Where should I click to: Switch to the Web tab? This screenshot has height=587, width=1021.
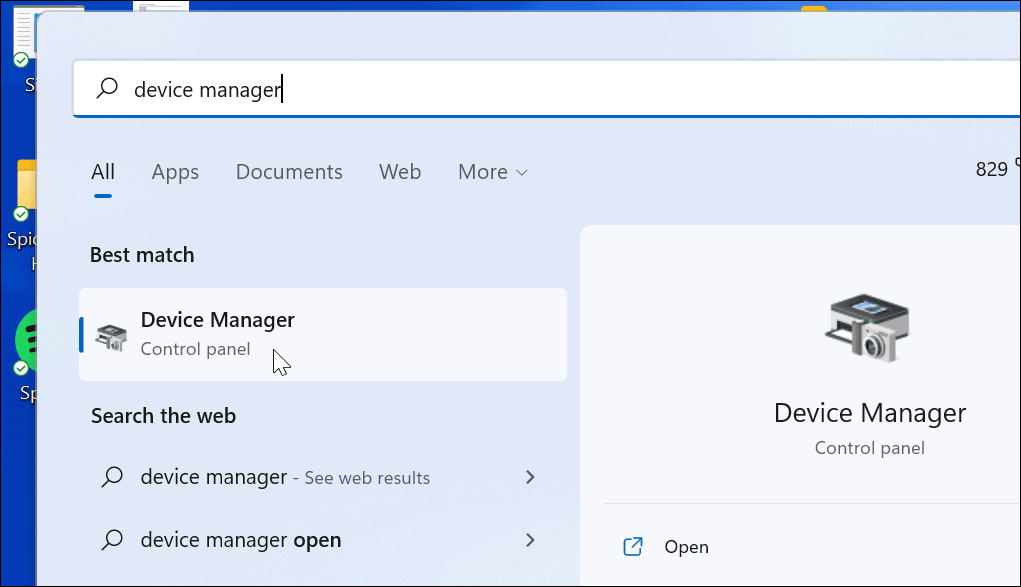point(400,172)
